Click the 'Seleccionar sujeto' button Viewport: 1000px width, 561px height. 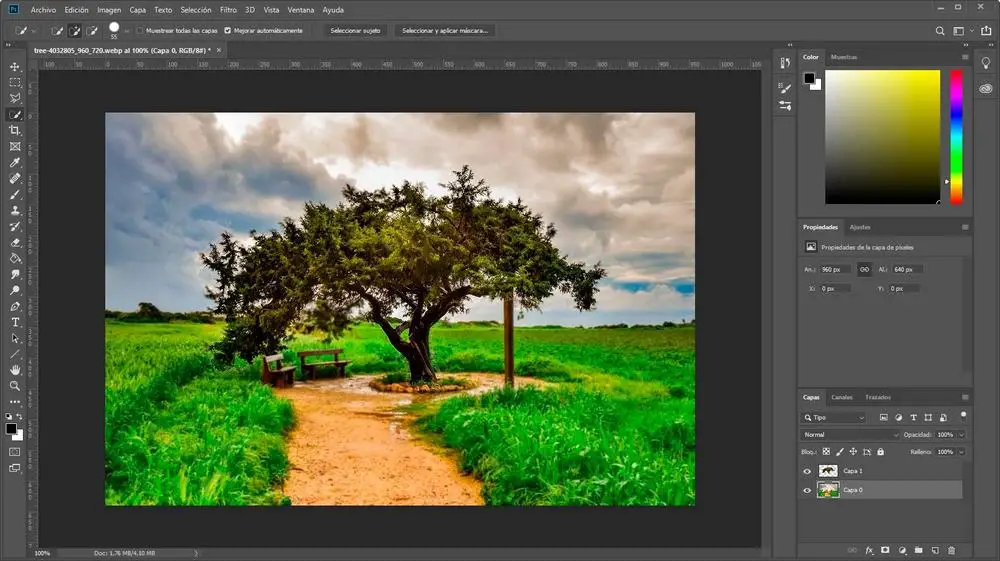(356, 31)
